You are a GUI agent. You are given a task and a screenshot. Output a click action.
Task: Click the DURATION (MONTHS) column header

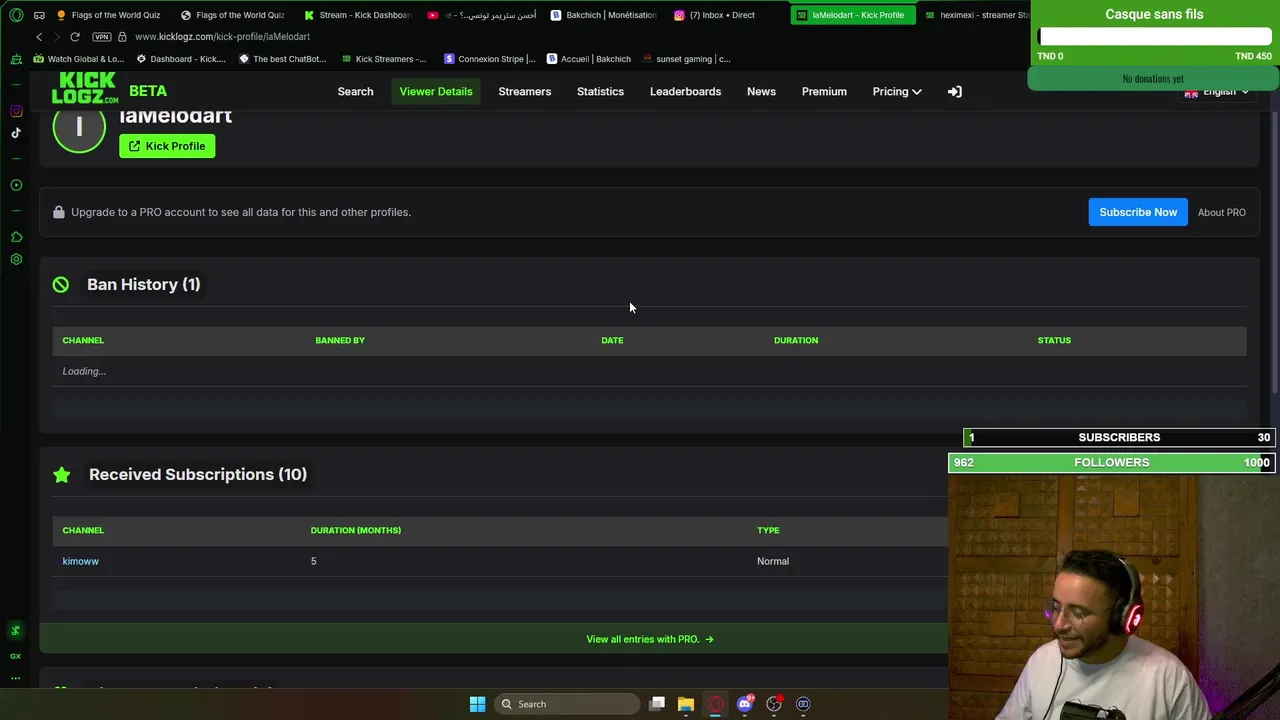coord(356,530)
